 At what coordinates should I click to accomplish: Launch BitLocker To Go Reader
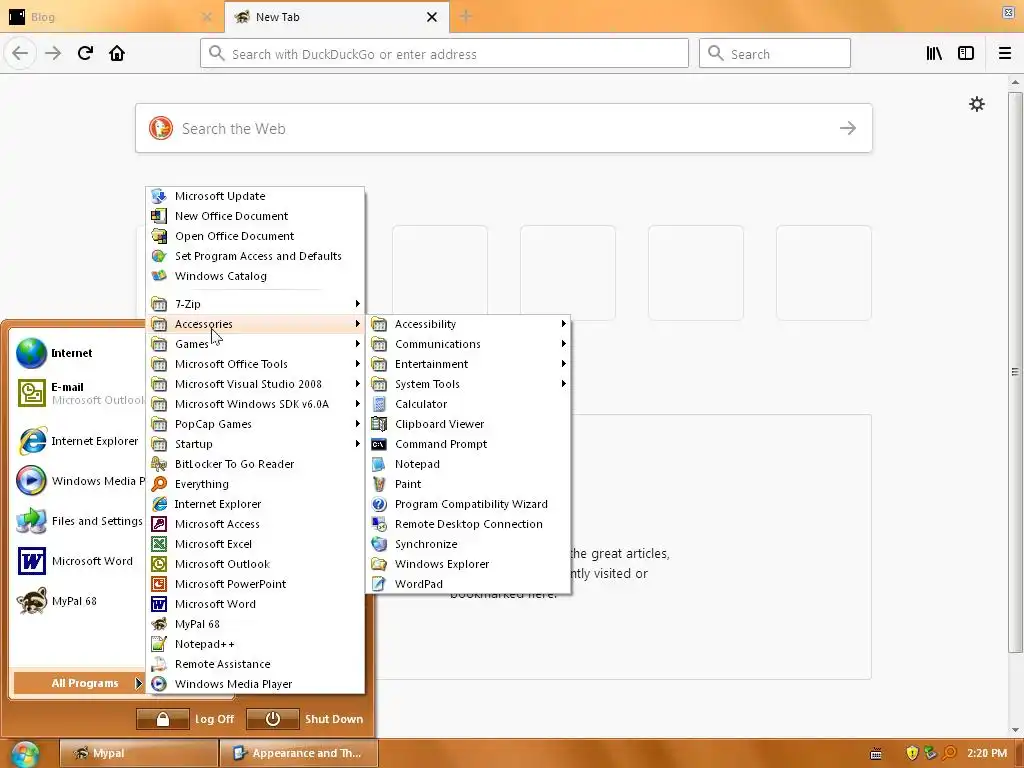(255, 464)
